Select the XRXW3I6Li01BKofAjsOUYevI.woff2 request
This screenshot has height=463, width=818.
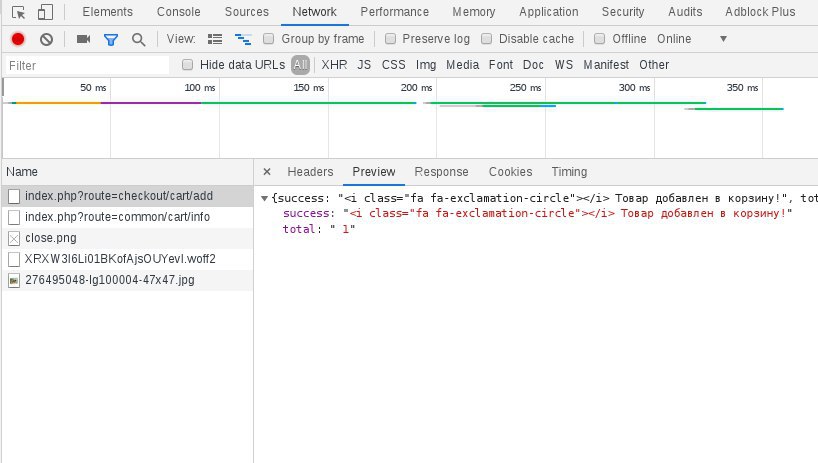127,259
